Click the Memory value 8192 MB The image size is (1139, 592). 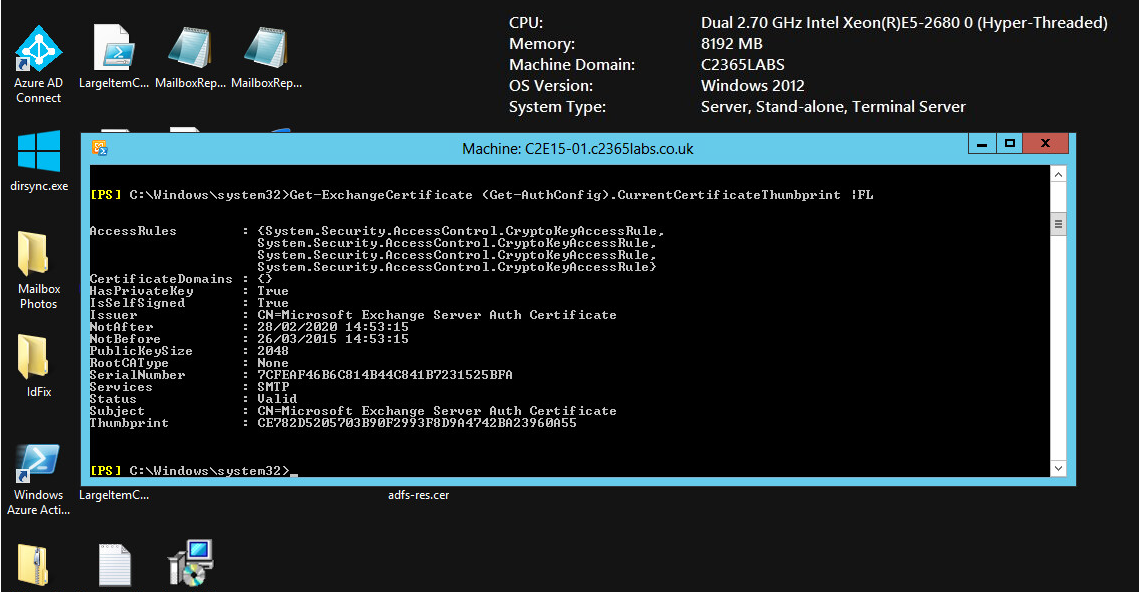pyautogui.click(x=731, y=44)
